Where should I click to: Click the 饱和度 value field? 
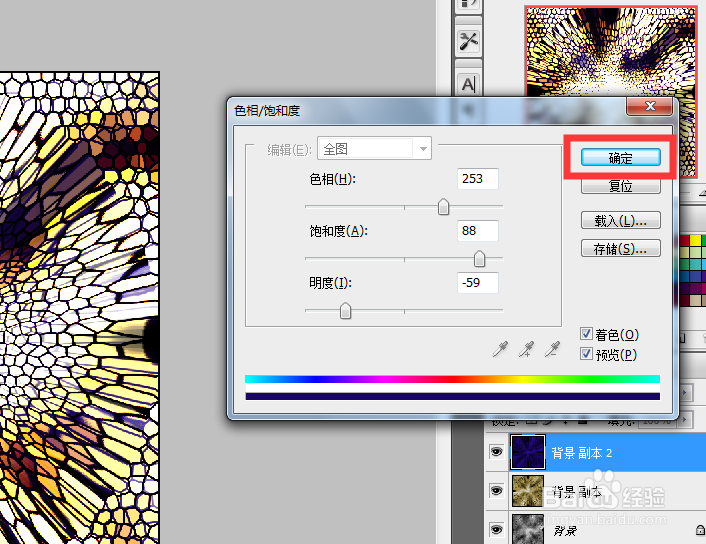pos(477,231)
